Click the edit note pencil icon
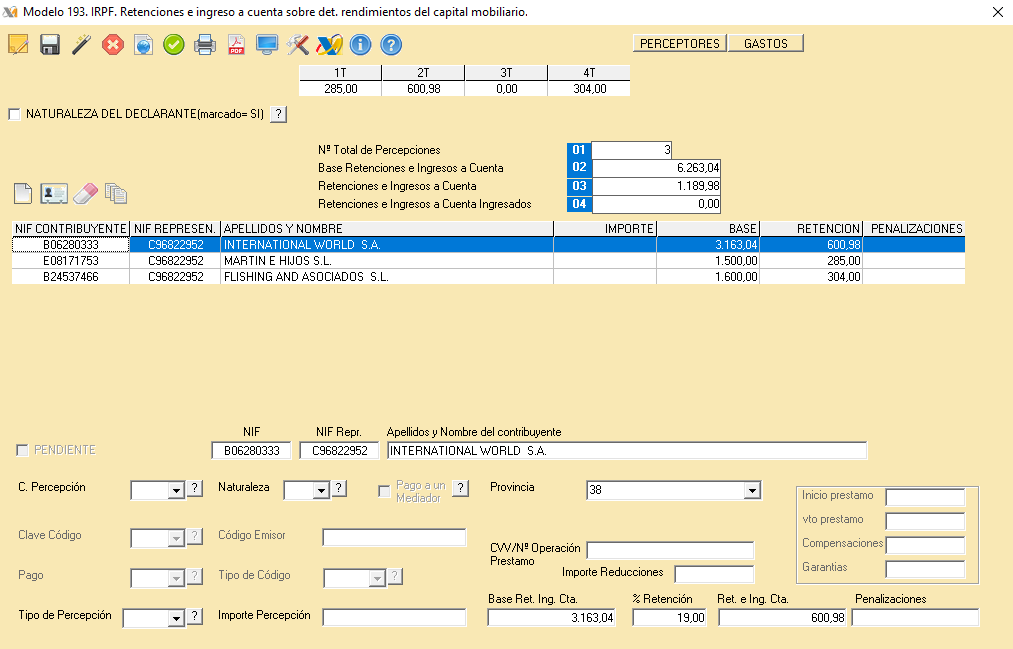Viewport: 1013px width, 649px height. [x=18, y=45]
